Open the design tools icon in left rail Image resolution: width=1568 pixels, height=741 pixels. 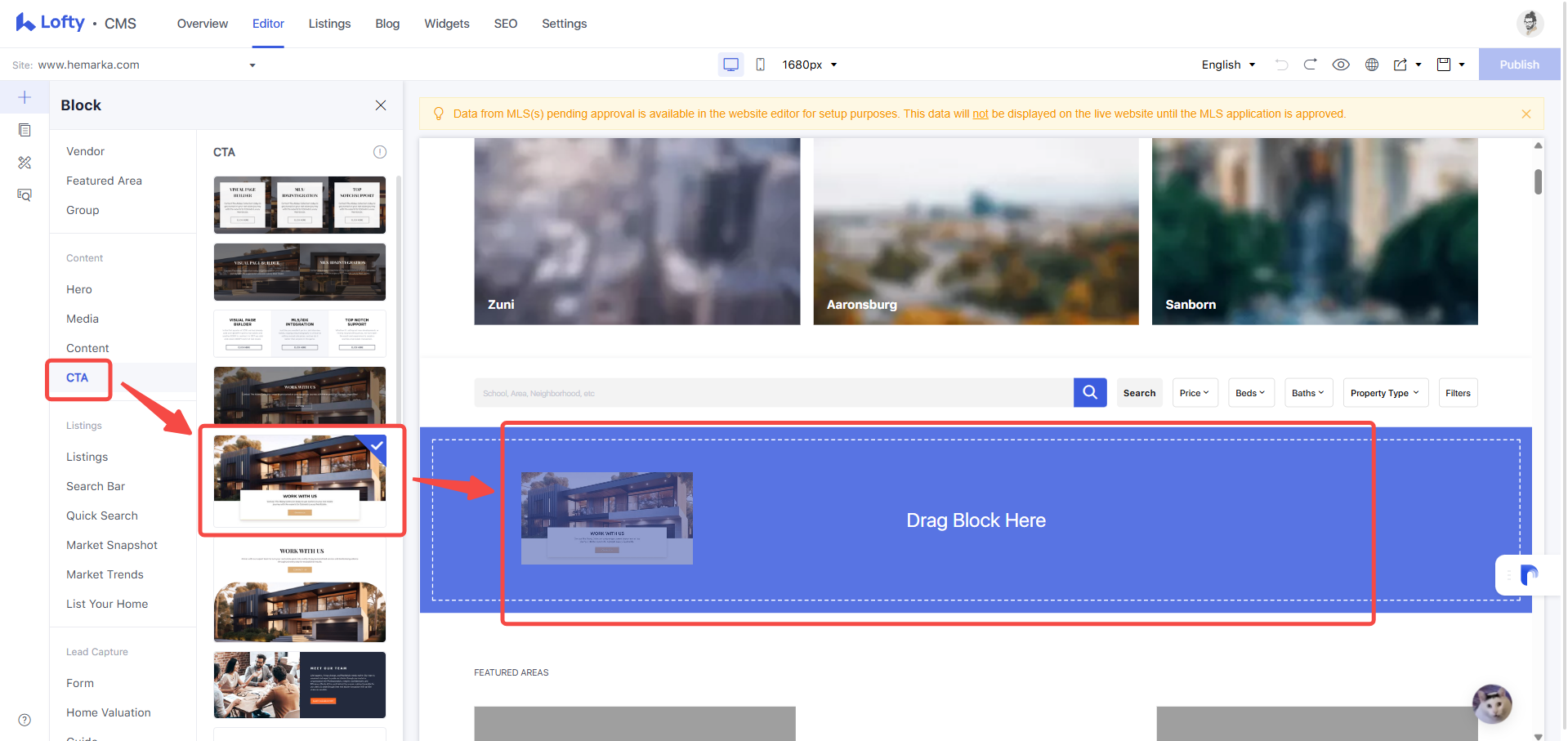click(x=25, y=163)
